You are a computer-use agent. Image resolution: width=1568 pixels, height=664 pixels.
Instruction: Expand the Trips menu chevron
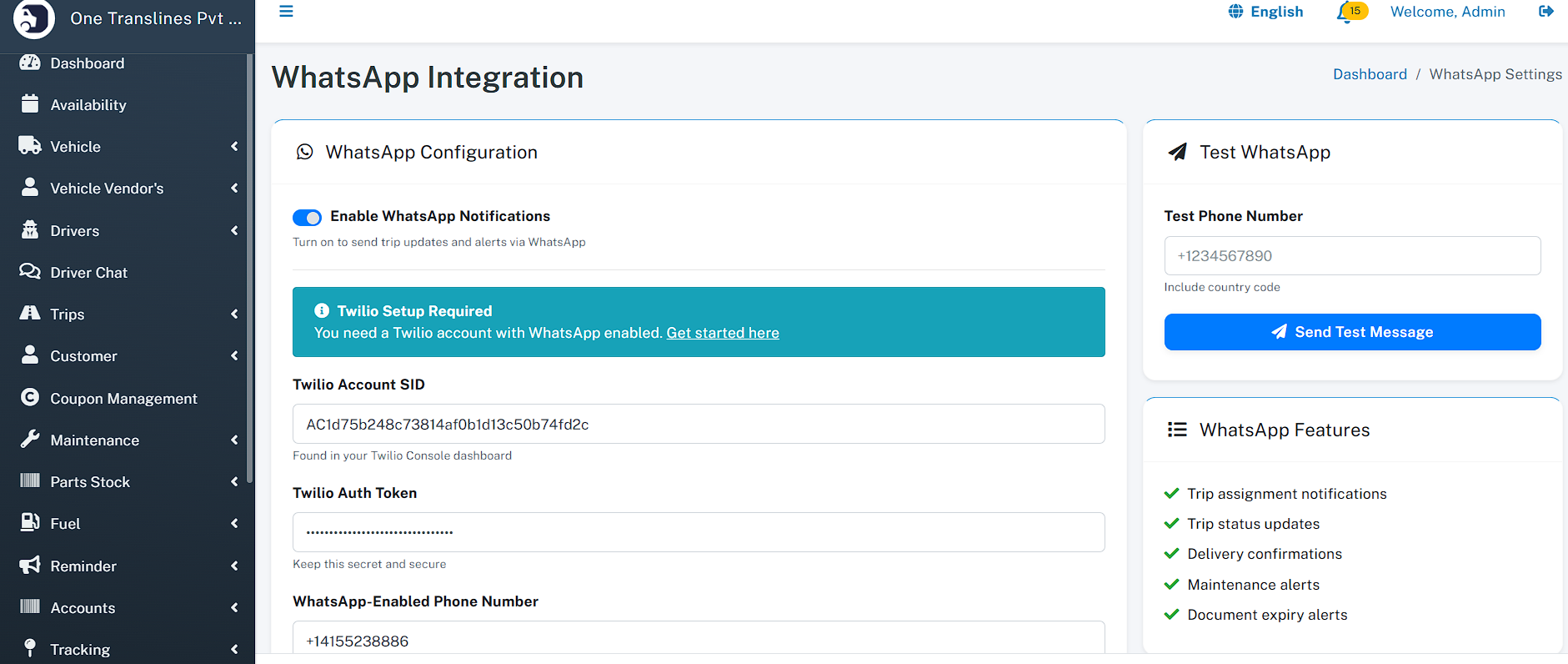[234, 314]
